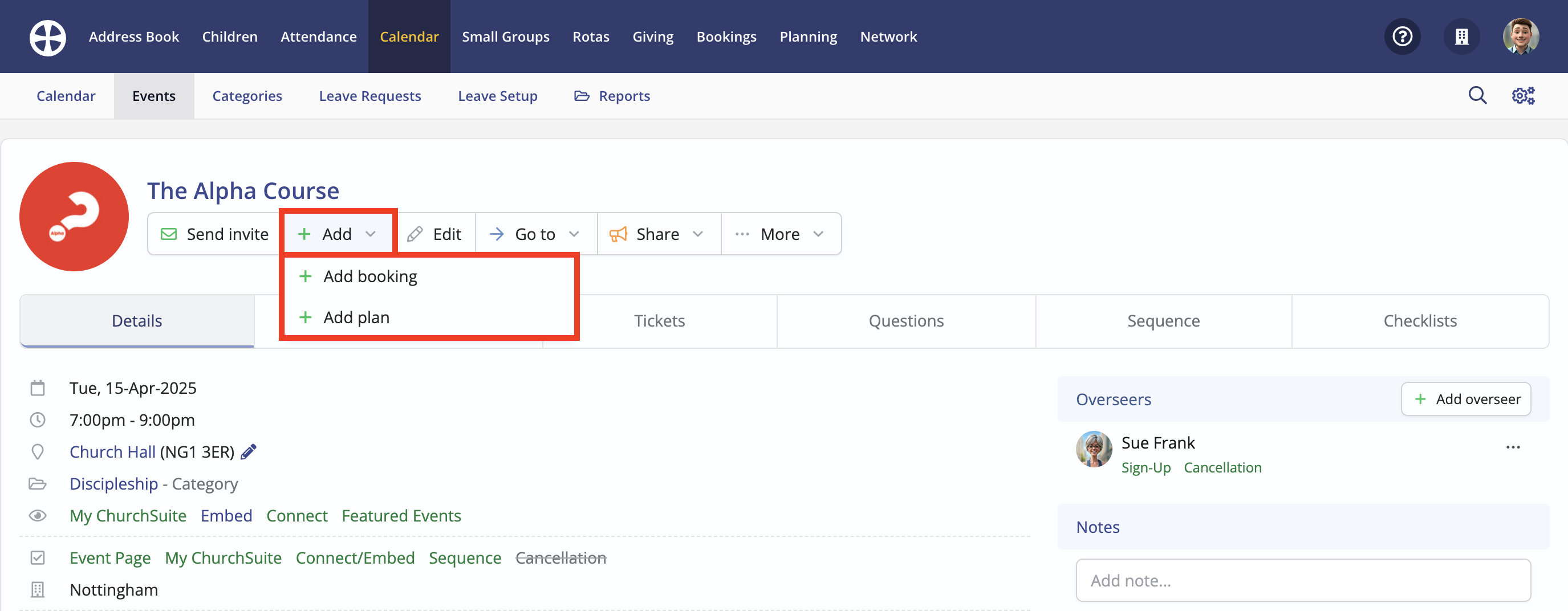Open the Reports section
This screenshot has width=1568, height=611.
[612, 96]
